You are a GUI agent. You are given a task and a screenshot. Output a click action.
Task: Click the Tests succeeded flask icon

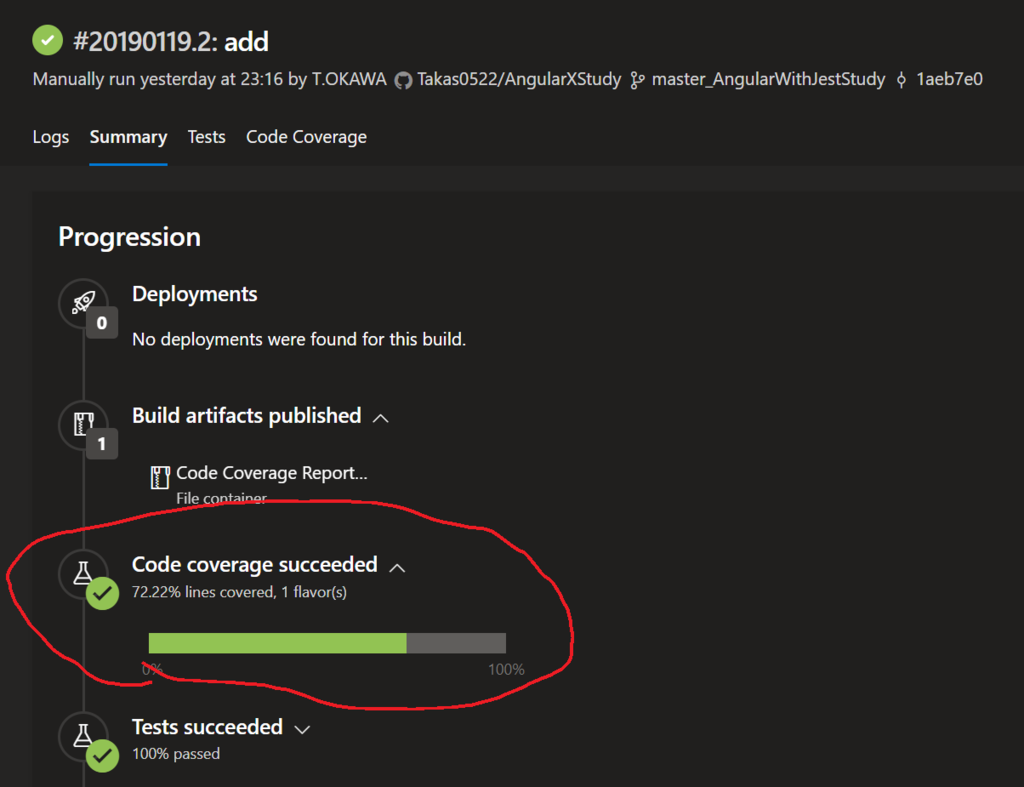[x=83, y=735]
